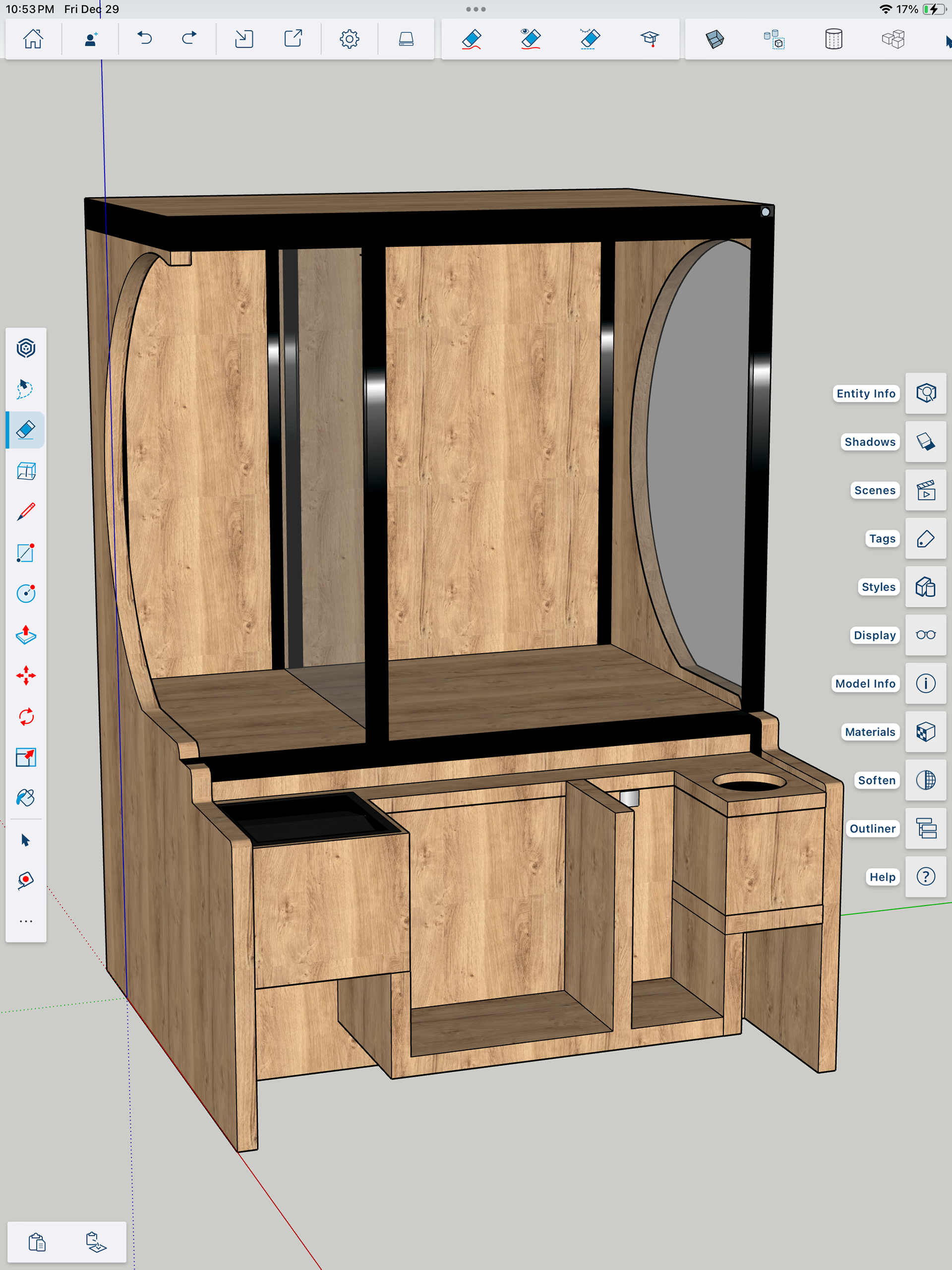Viewport: 952px width, 1270px height.
Task: Toggle Display options glasses icon
Action: (x=925, y=635)
